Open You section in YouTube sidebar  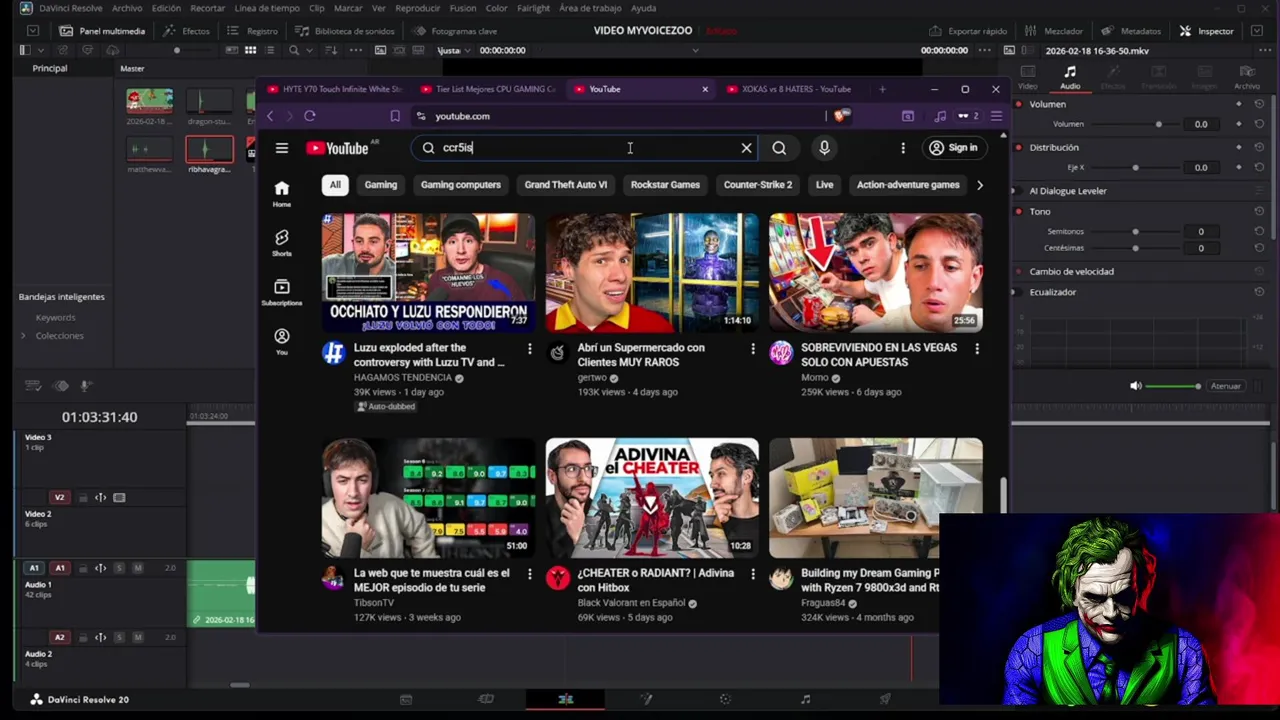282,341
